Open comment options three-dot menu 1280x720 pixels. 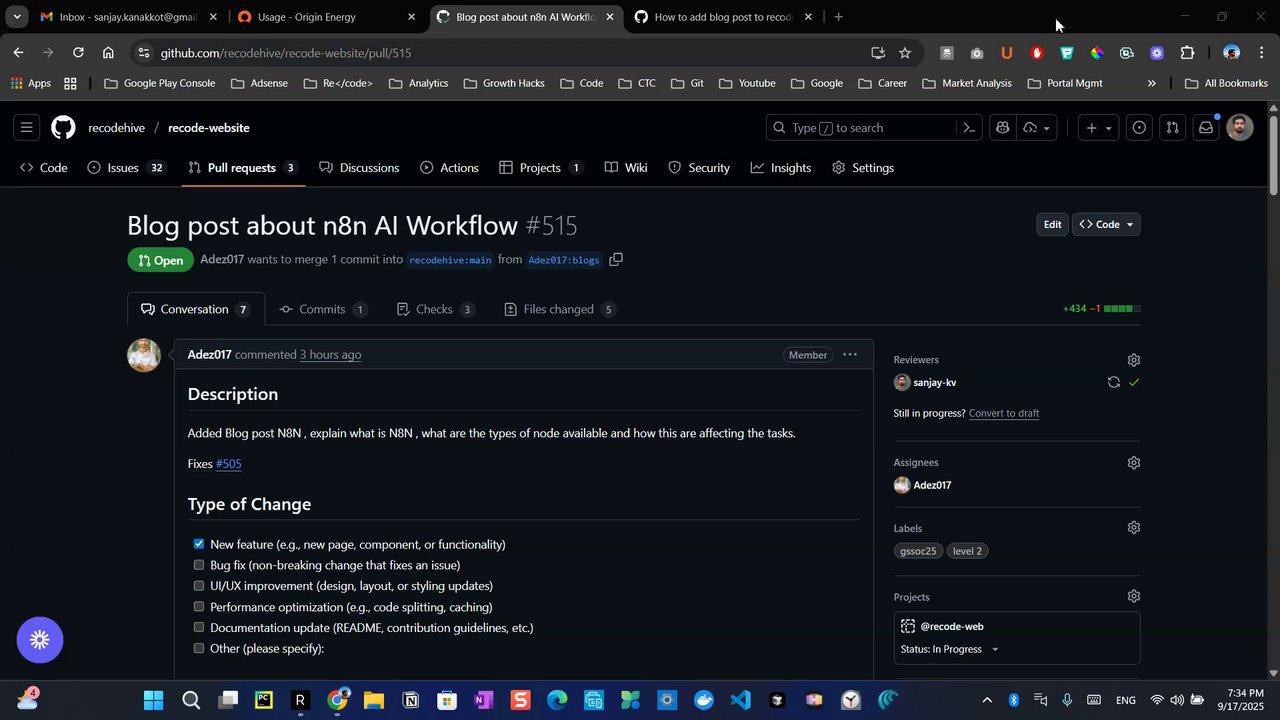coord(850,355)
